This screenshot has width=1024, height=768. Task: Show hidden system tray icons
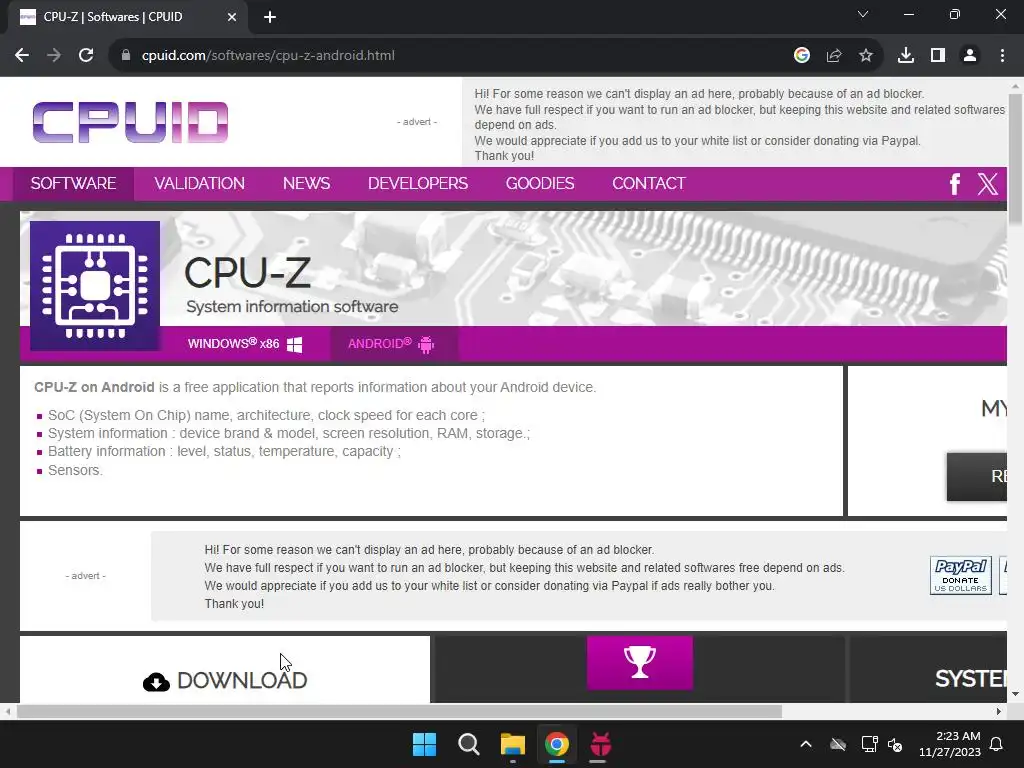[x=806, y=744]
